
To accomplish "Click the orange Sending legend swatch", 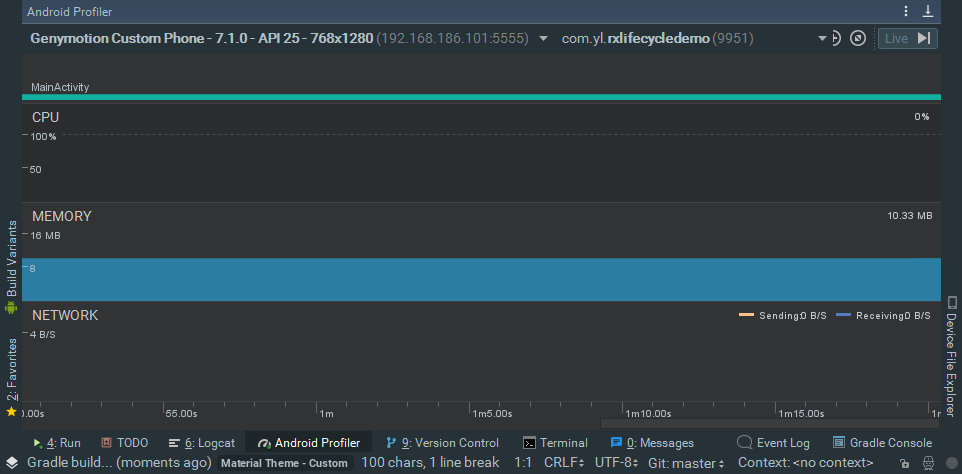I will 746,315.
